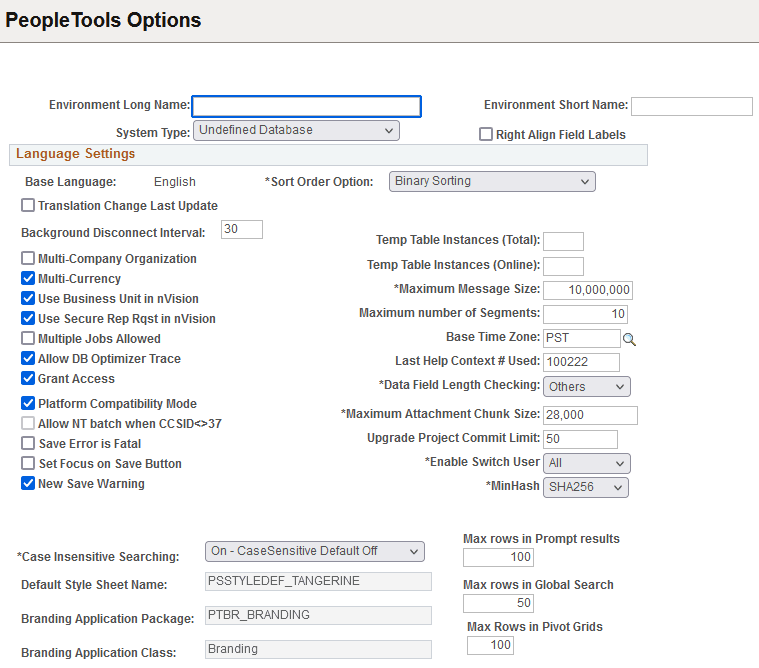
Task: Select the Background Disconnect Interval field
Action: [242, 229]
